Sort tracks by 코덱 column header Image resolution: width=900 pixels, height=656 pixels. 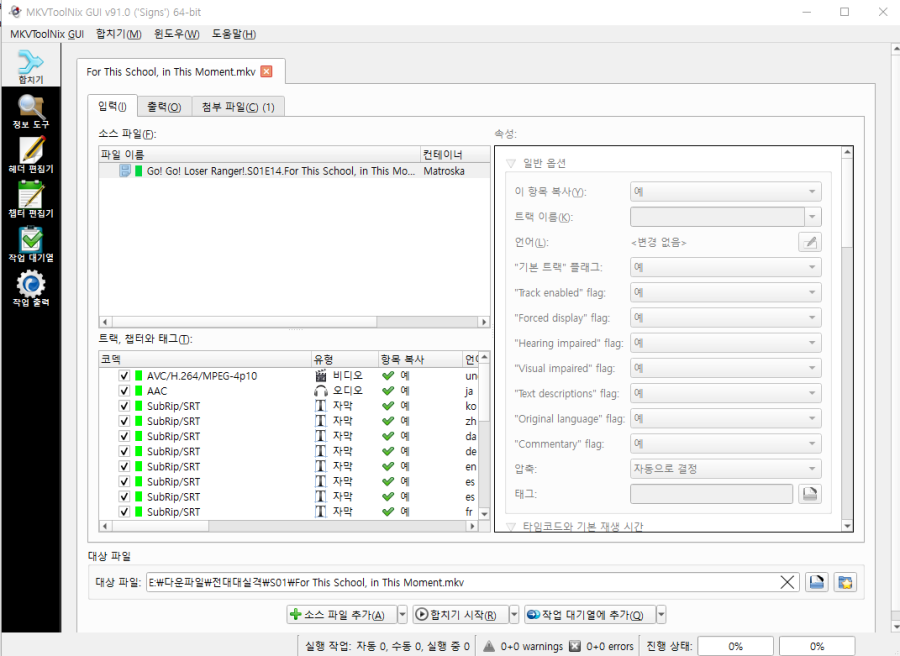(x=205, y=359)
